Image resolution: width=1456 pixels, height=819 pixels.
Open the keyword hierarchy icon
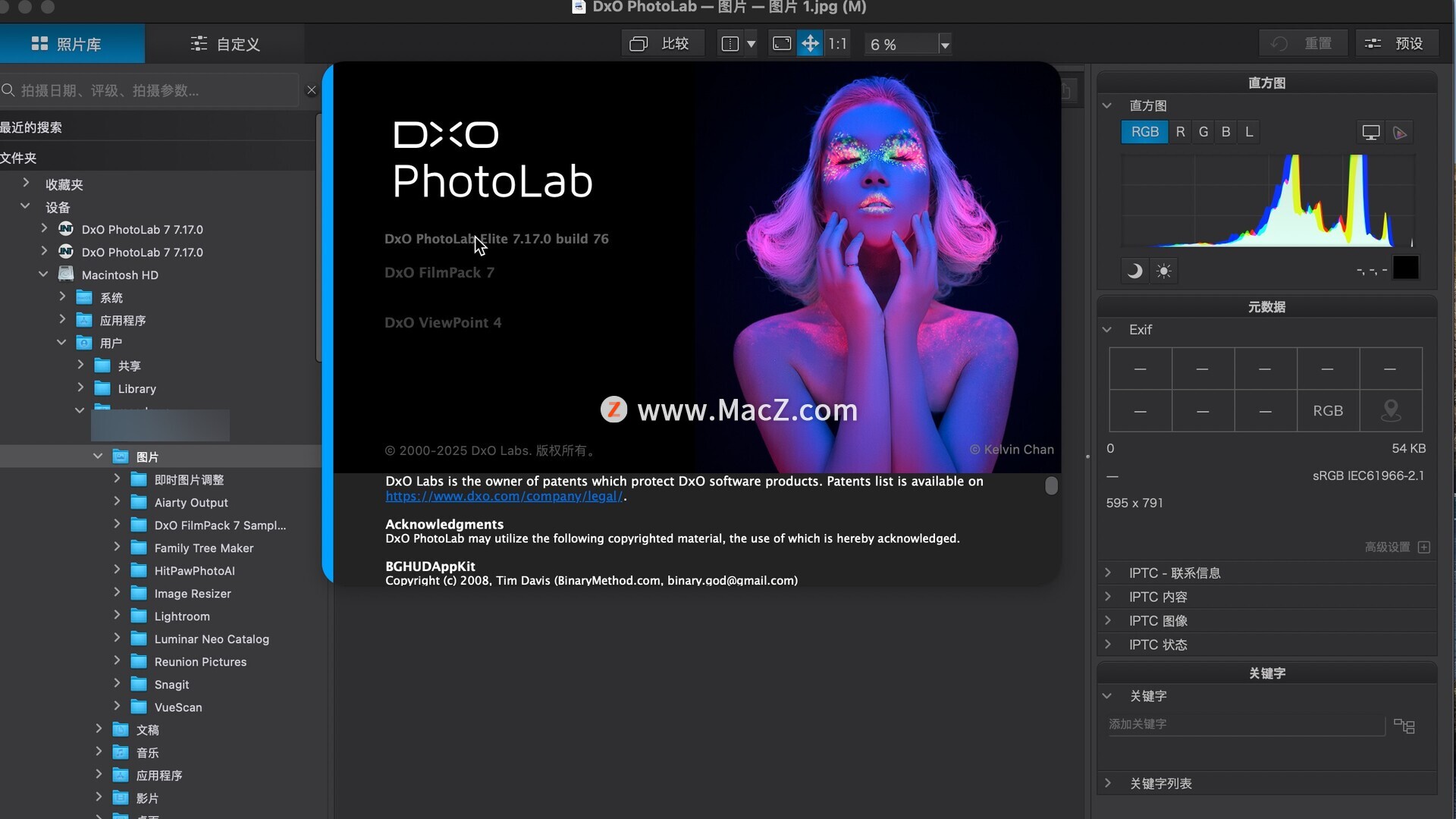[1404, 726]
